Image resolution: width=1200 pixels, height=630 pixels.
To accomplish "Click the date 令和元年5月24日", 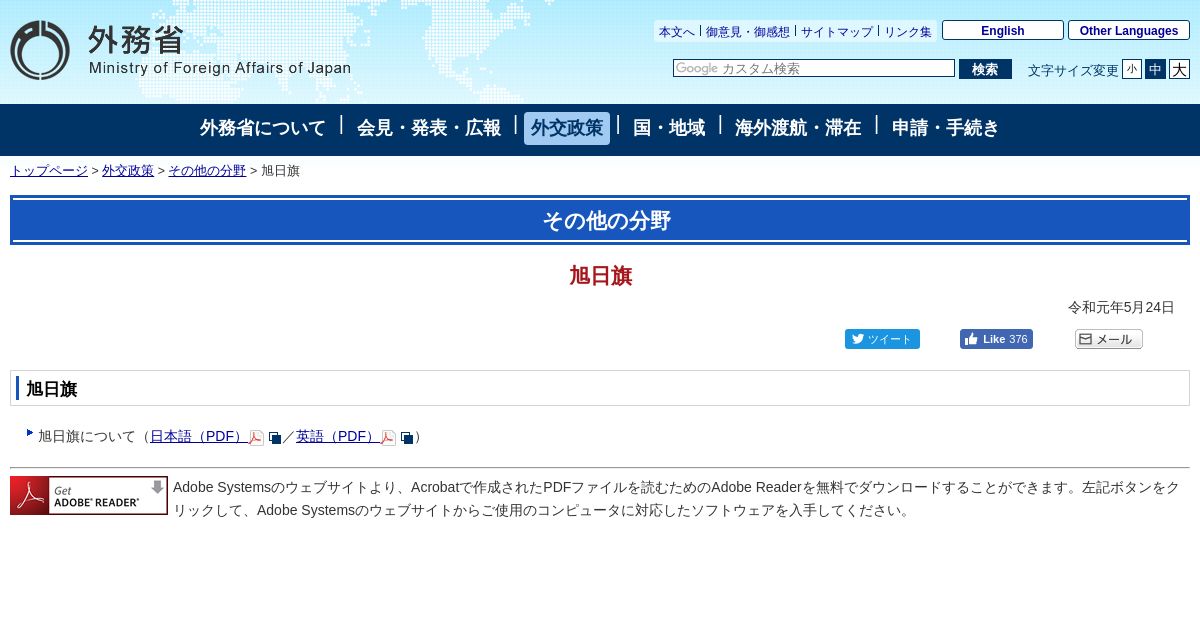I will coord(1121,307).
